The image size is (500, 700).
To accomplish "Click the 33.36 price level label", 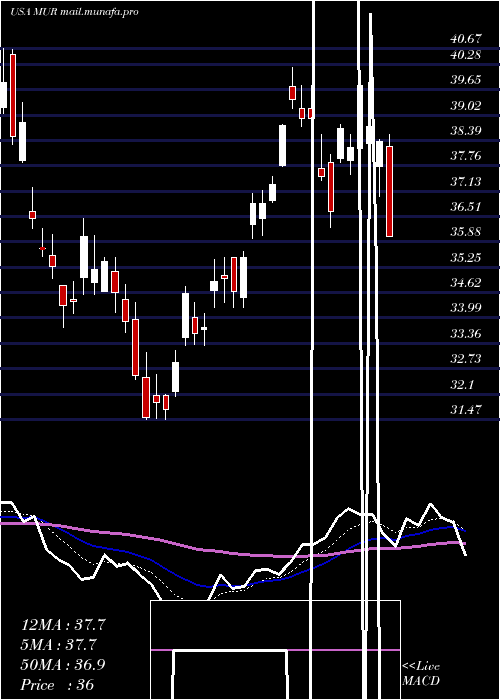I will (466, 333).
